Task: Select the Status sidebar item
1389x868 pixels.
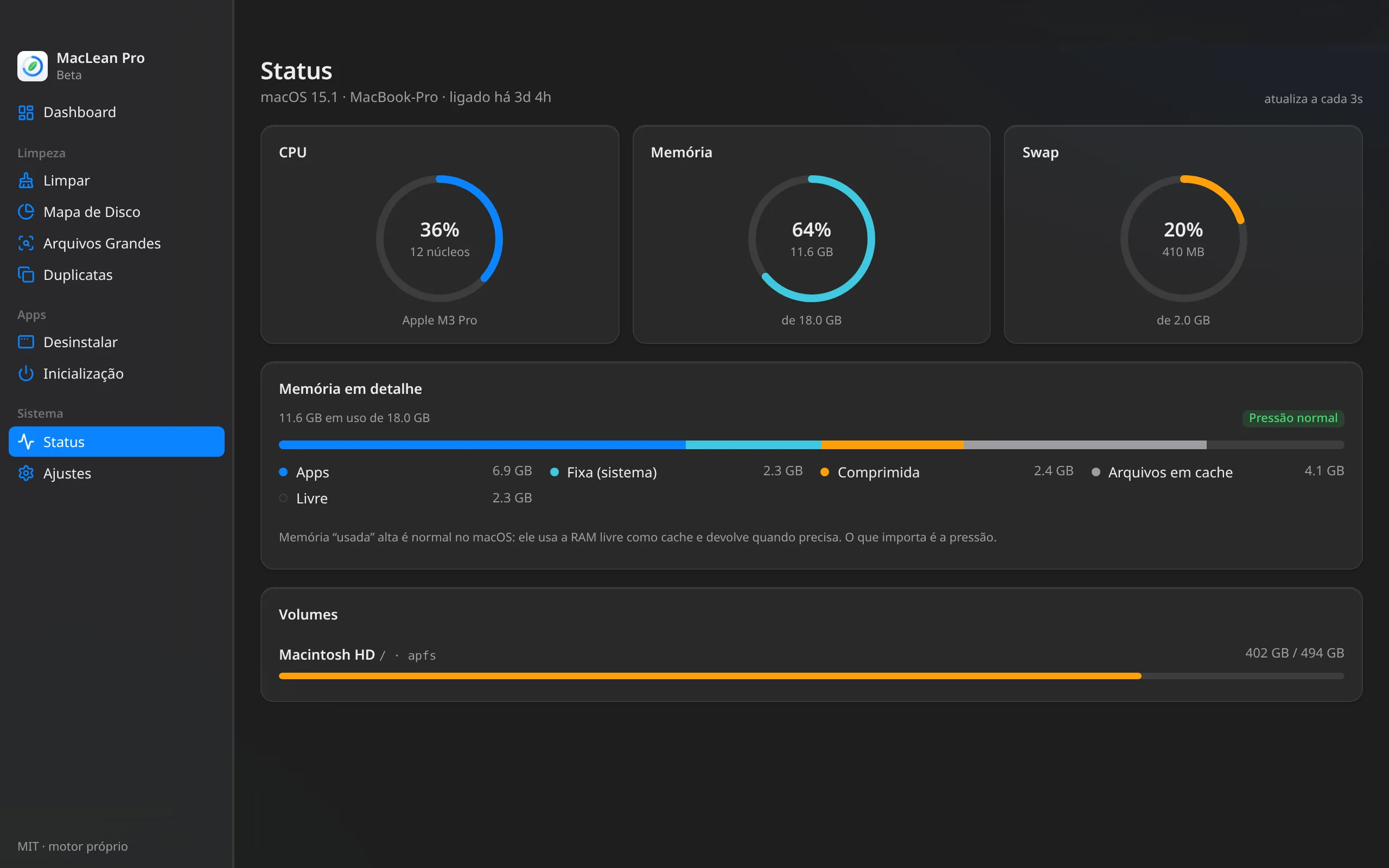Action: tap(117, 442)
